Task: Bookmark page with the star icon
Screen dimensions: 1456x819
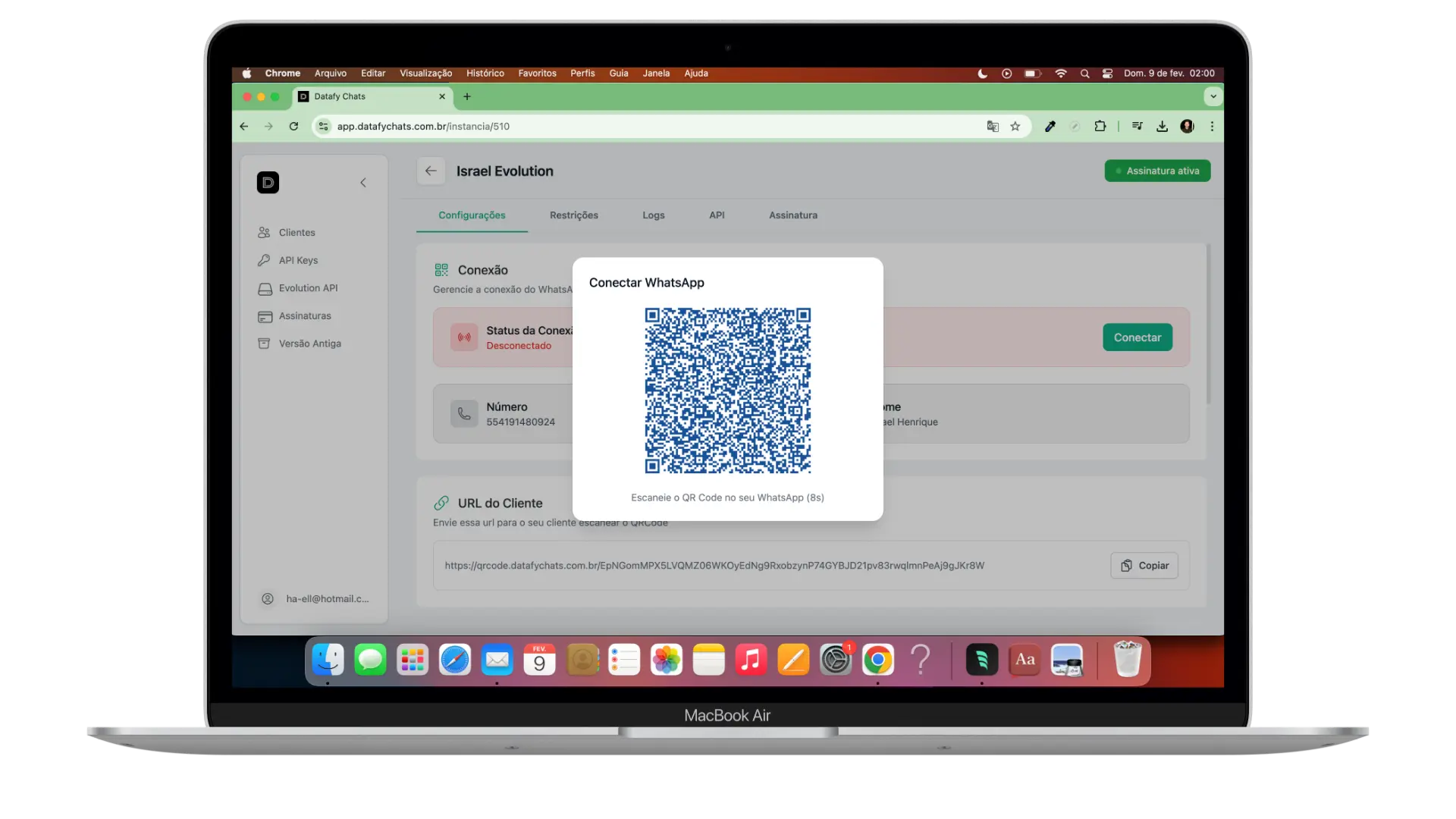Action: click(x=1015, y=127)
